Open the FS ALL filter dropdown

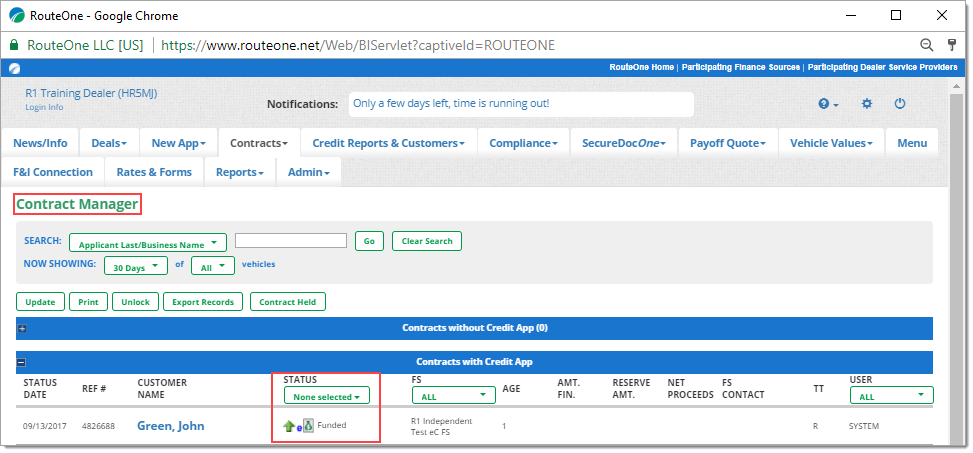[454, 395]
